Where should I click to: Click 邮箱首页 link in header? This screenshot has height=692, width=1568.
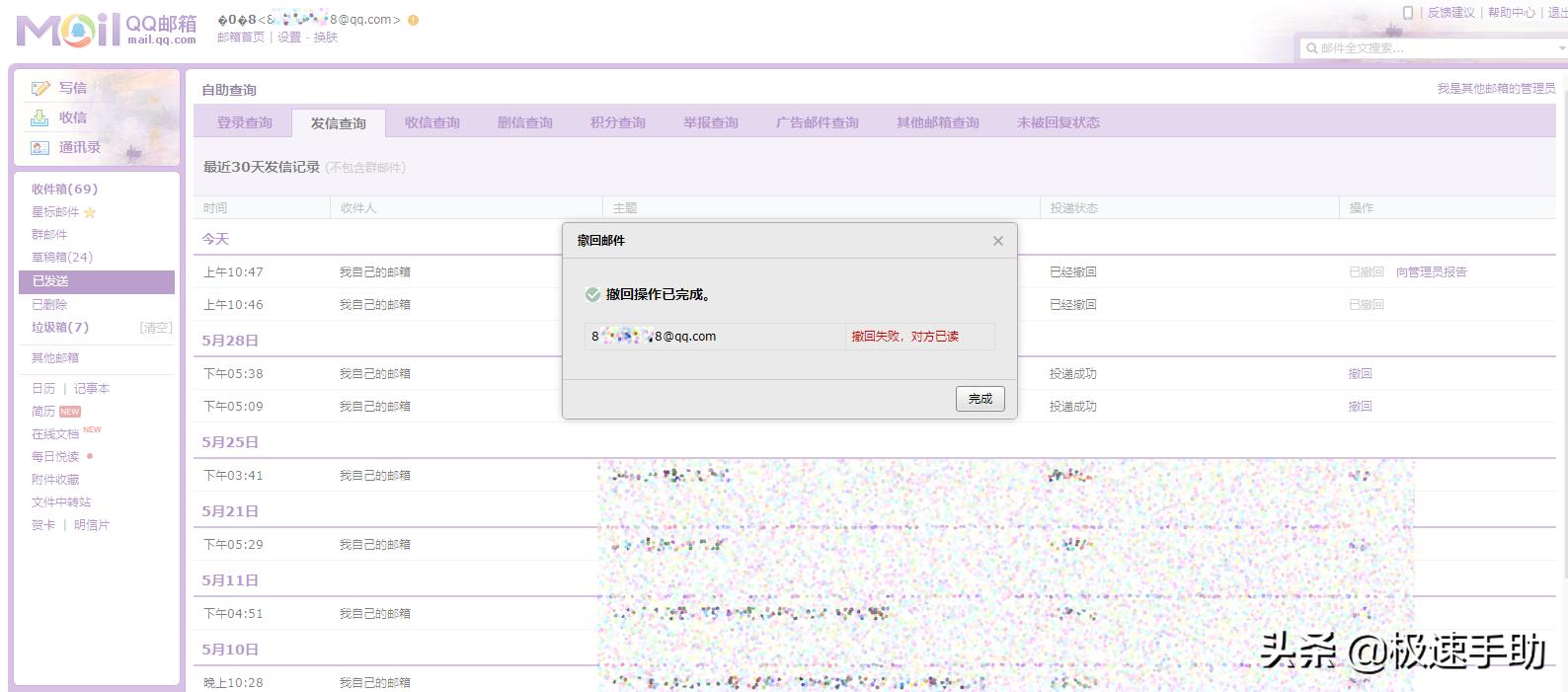pos(241,38)
